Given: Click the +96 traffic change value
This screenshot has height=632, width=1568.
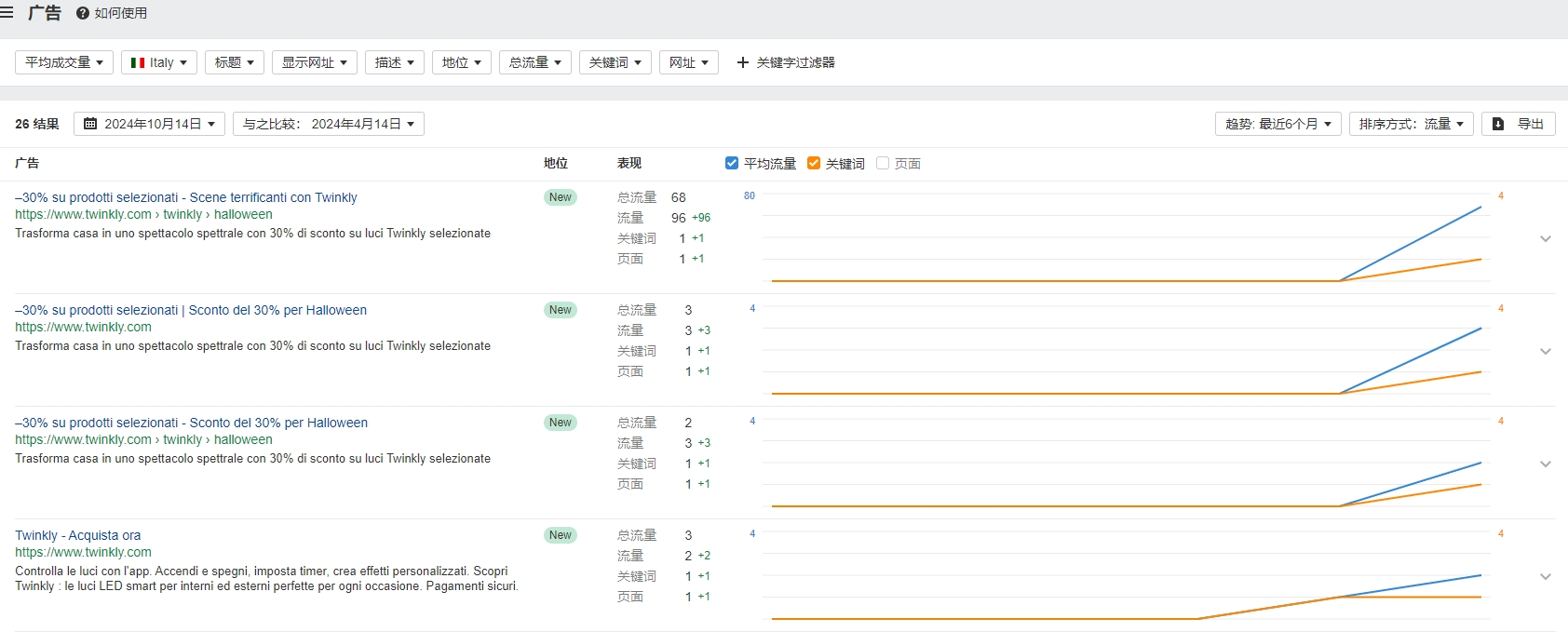Looking at the screenshot, I should point(701,218).
